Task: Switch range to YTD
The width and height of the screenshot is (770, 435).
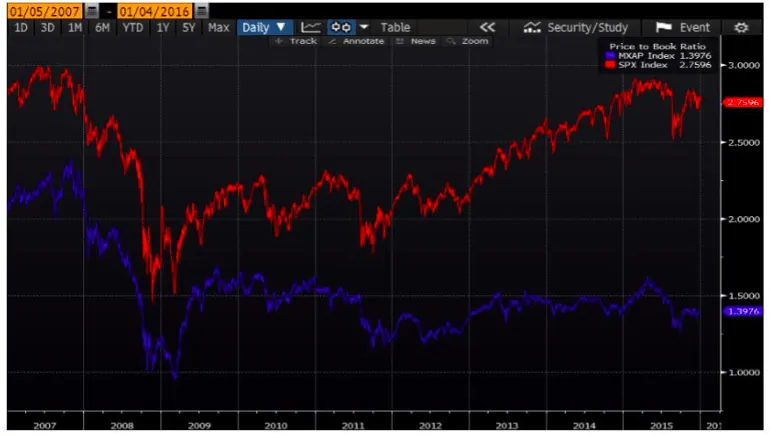Action: click(x=133, y=27)
